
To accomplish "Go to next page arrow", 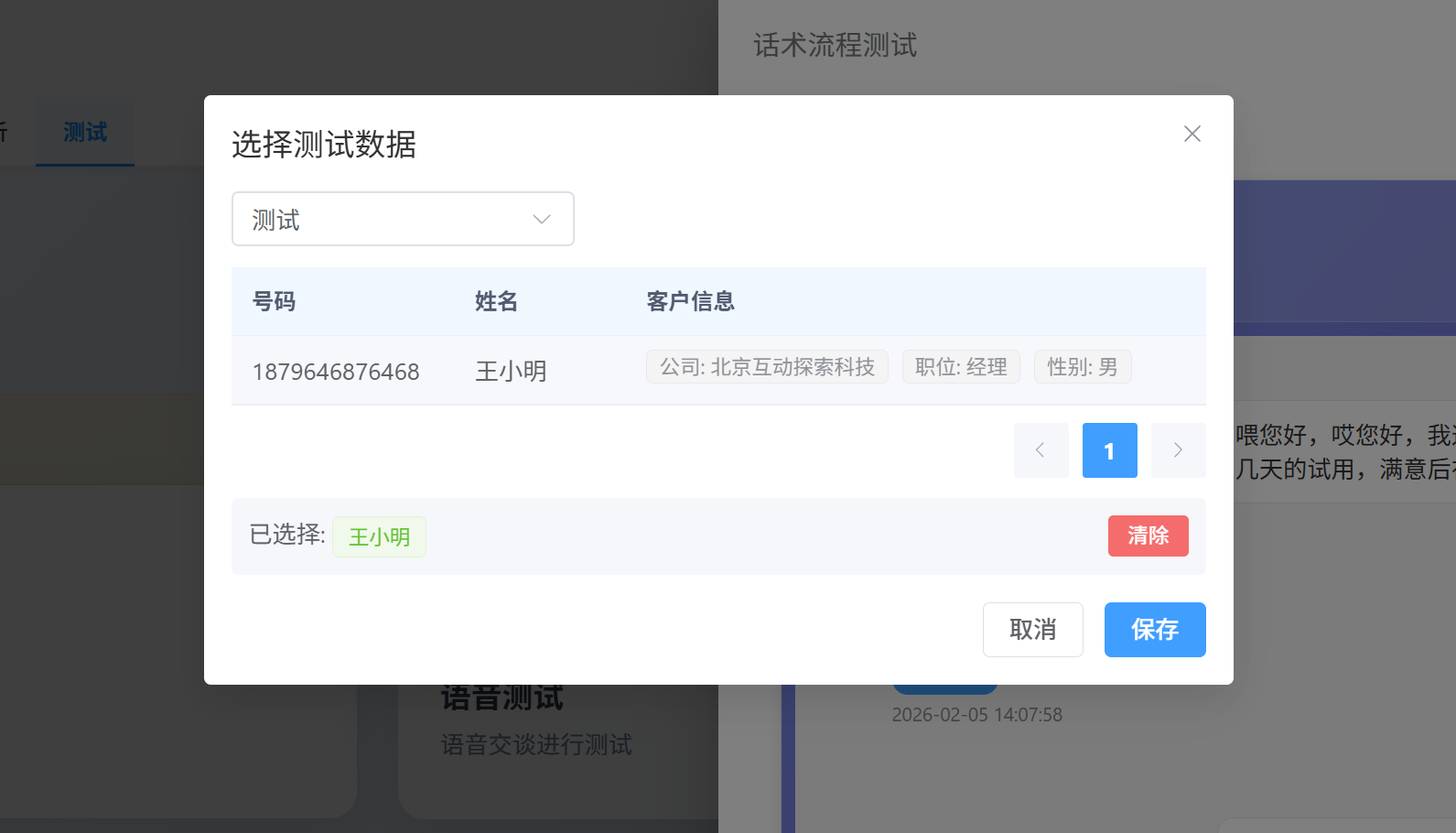I will [x=1178, y=450].
